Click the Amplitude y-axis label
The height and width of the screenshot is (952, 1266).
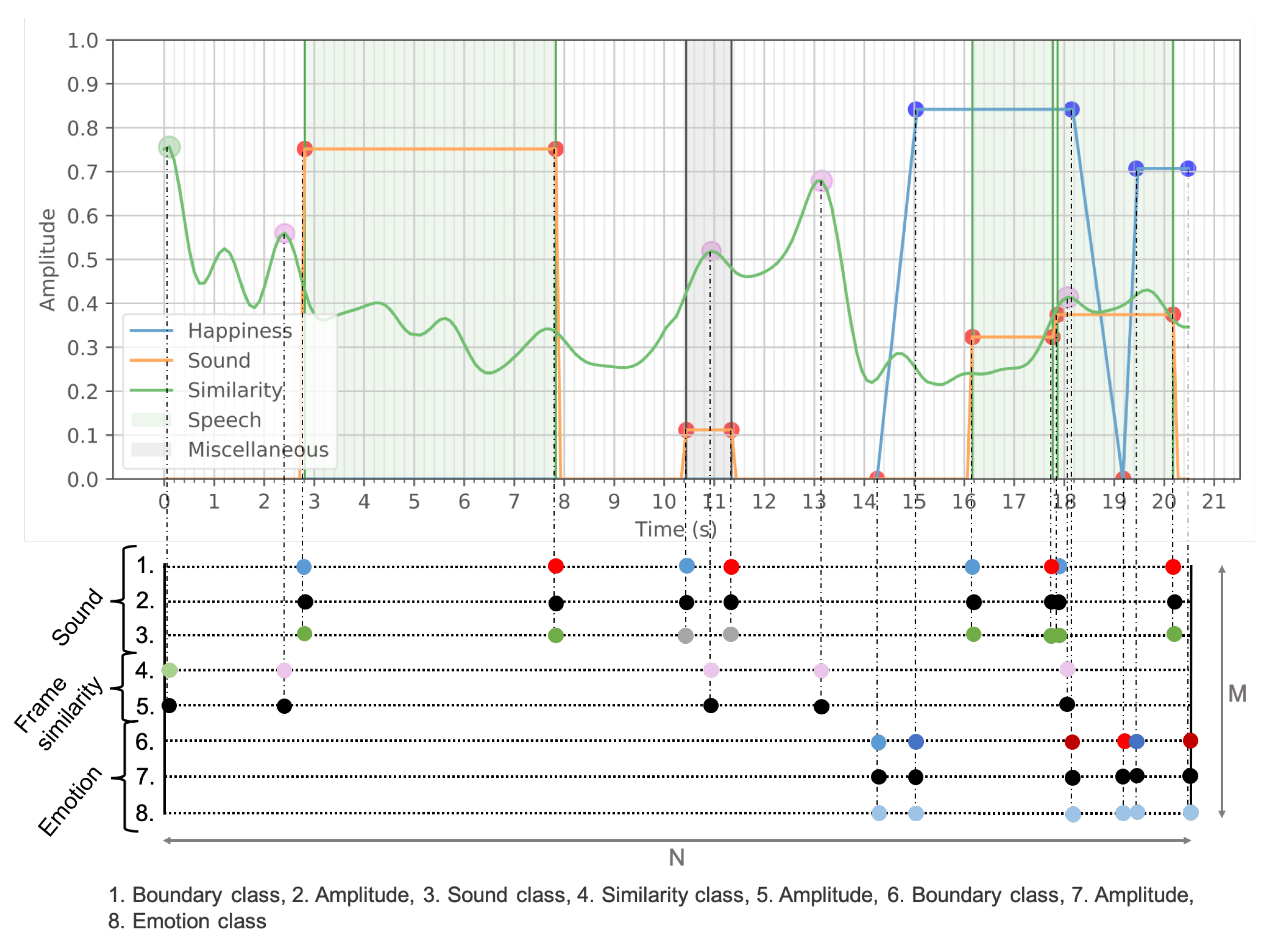(x=48, y=259)
